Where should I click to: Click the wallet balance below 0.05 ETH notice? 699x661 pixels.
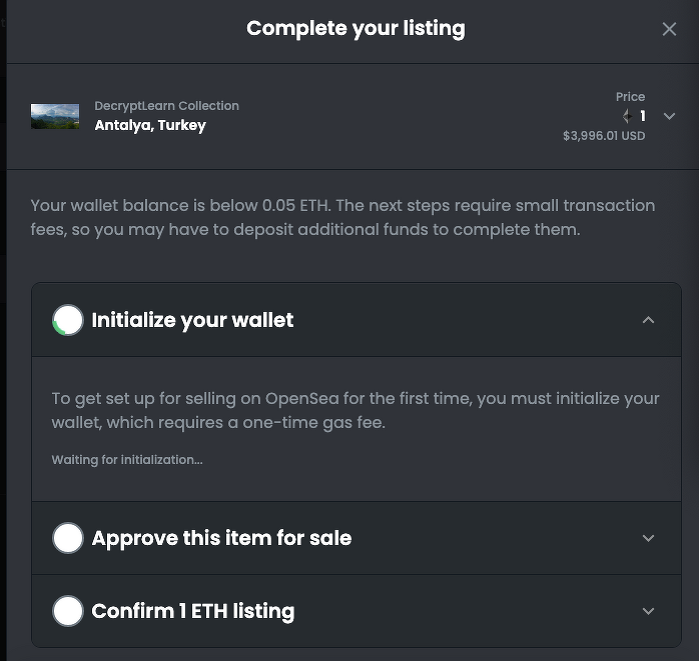[343, 217]
